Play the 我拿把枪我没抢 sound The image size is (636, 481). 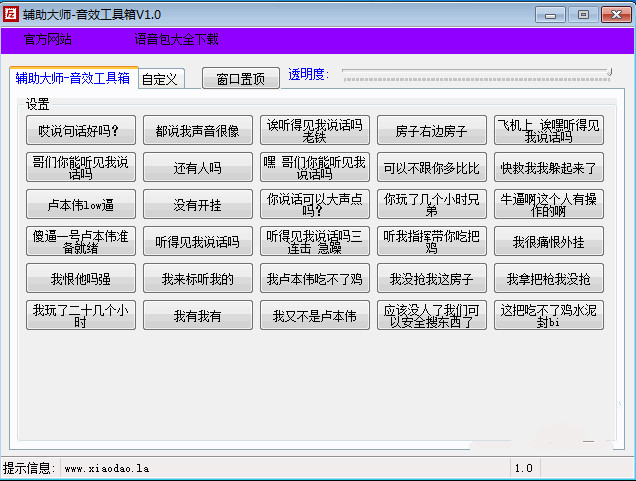(x=549, y=278)
